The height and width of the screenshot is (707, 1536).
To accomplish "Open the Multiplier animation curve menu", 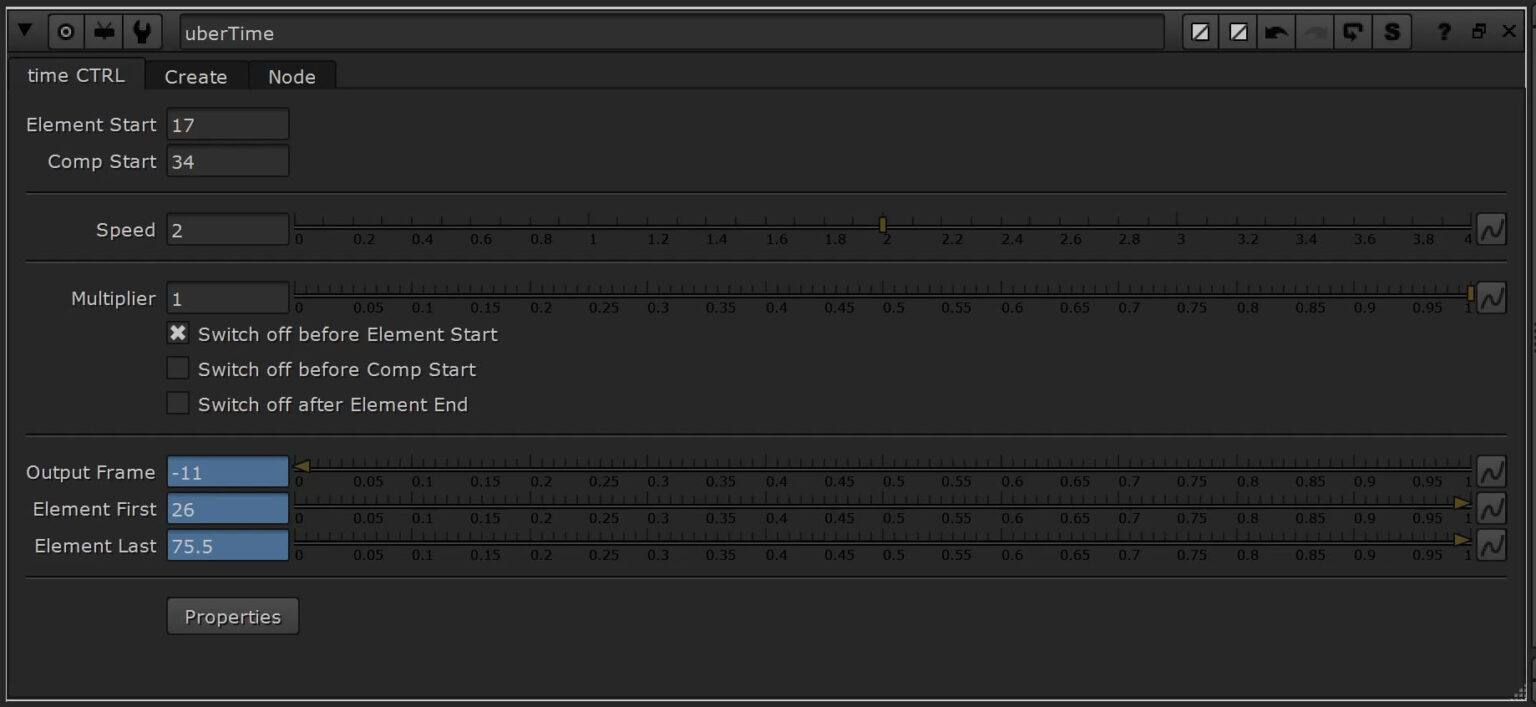I will click(x=1491, y=298).
